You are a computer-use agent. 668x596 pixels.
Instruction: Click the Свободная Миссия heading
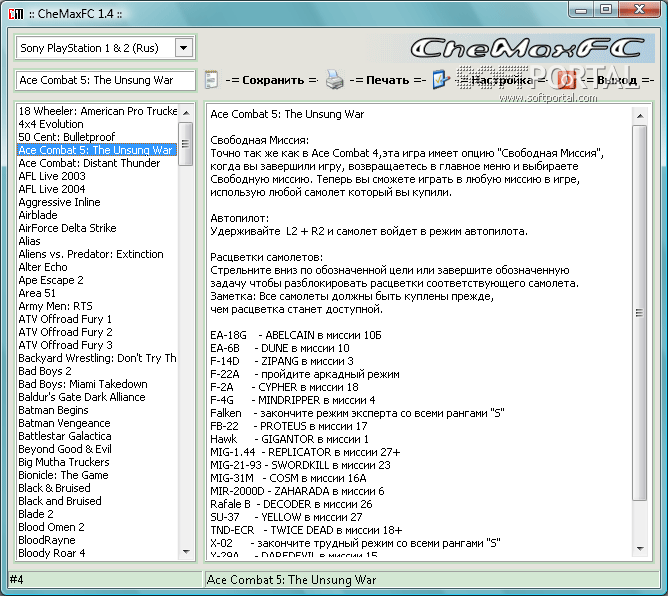[259, 140]
